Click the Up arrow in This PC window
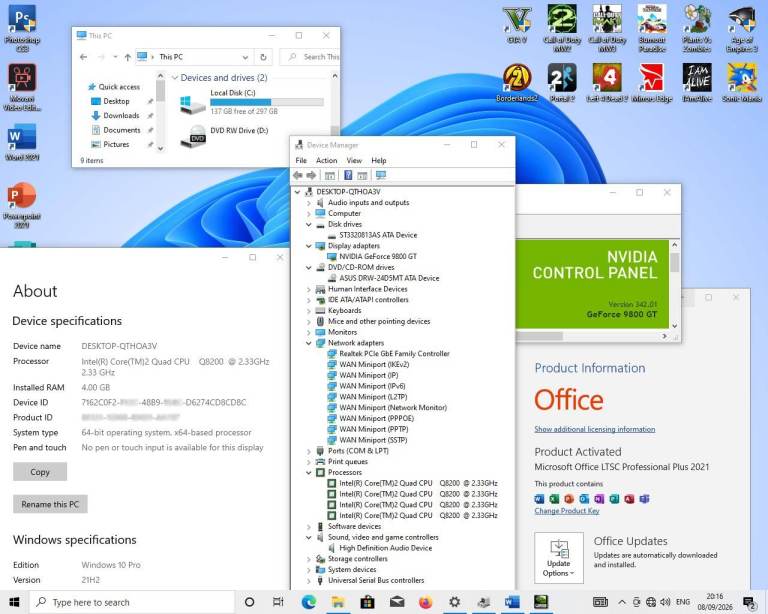 [127, 57]
